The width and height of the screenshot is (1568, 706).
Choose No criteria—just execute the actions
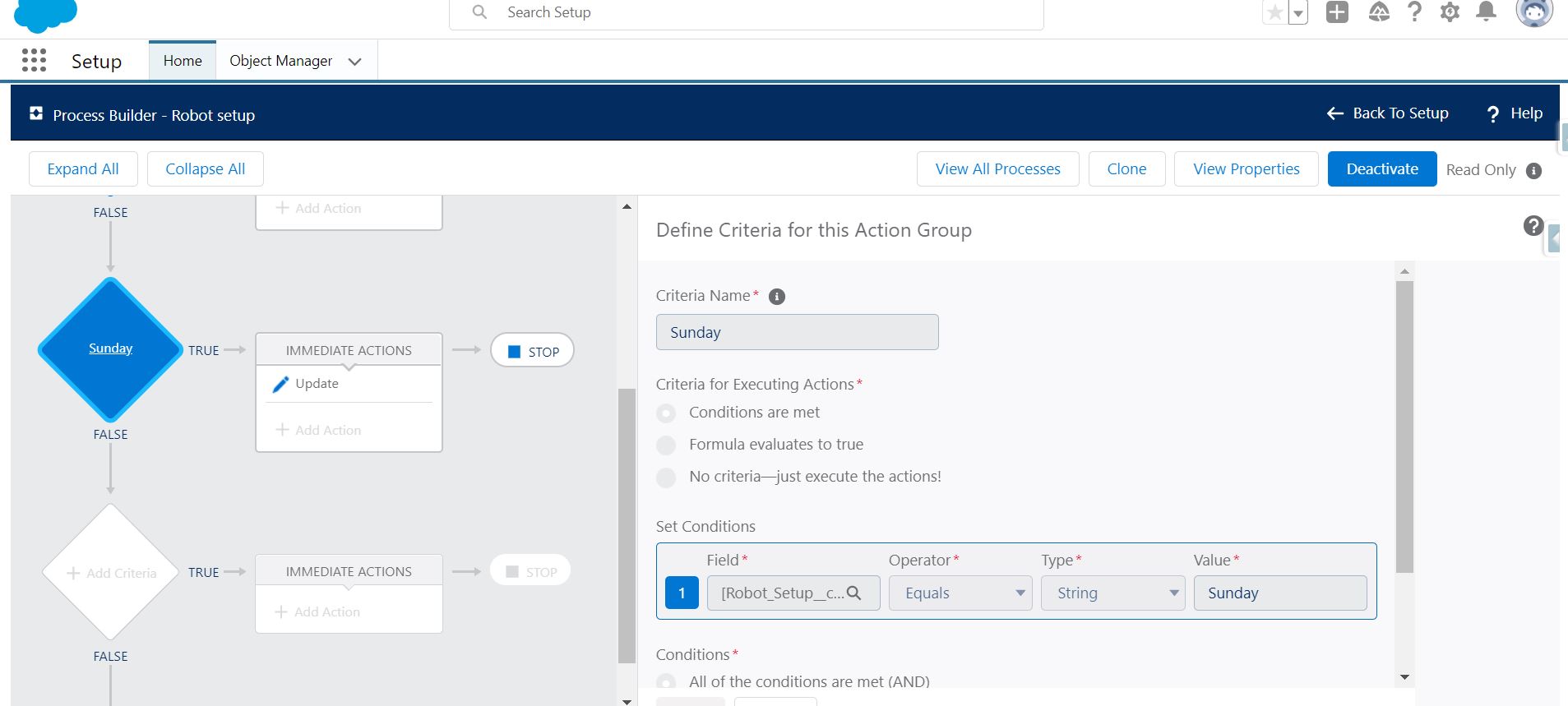coord(666,478)
